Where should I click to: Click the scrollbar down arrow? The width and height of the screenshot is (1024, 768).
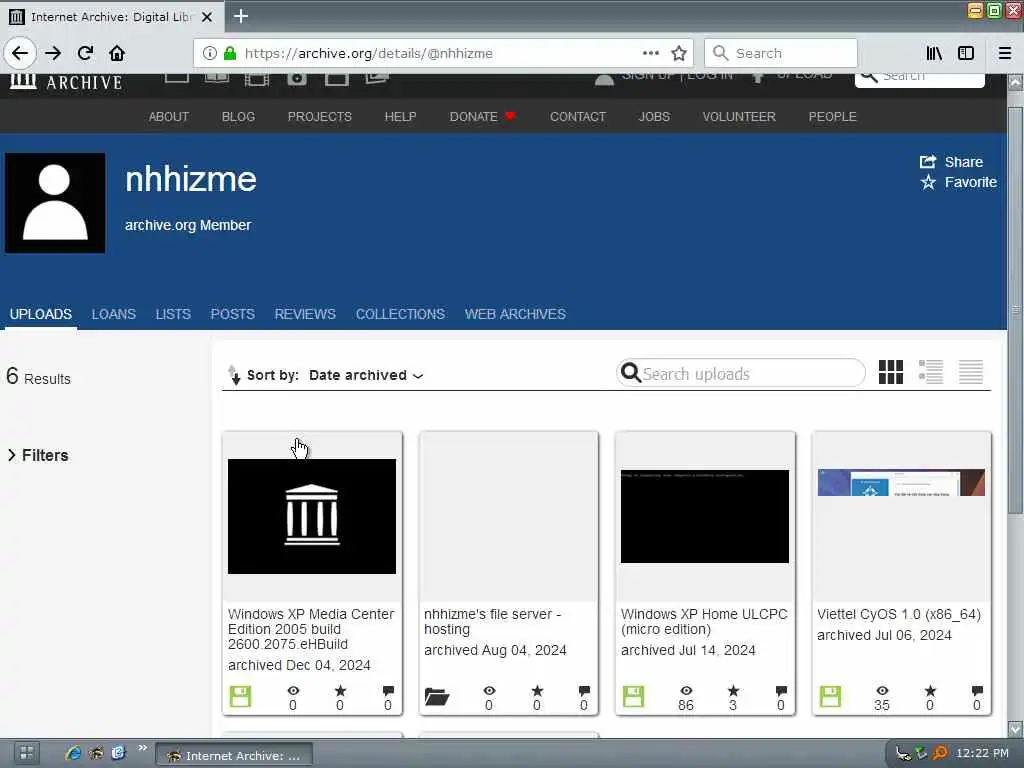tap(1016, 728)
